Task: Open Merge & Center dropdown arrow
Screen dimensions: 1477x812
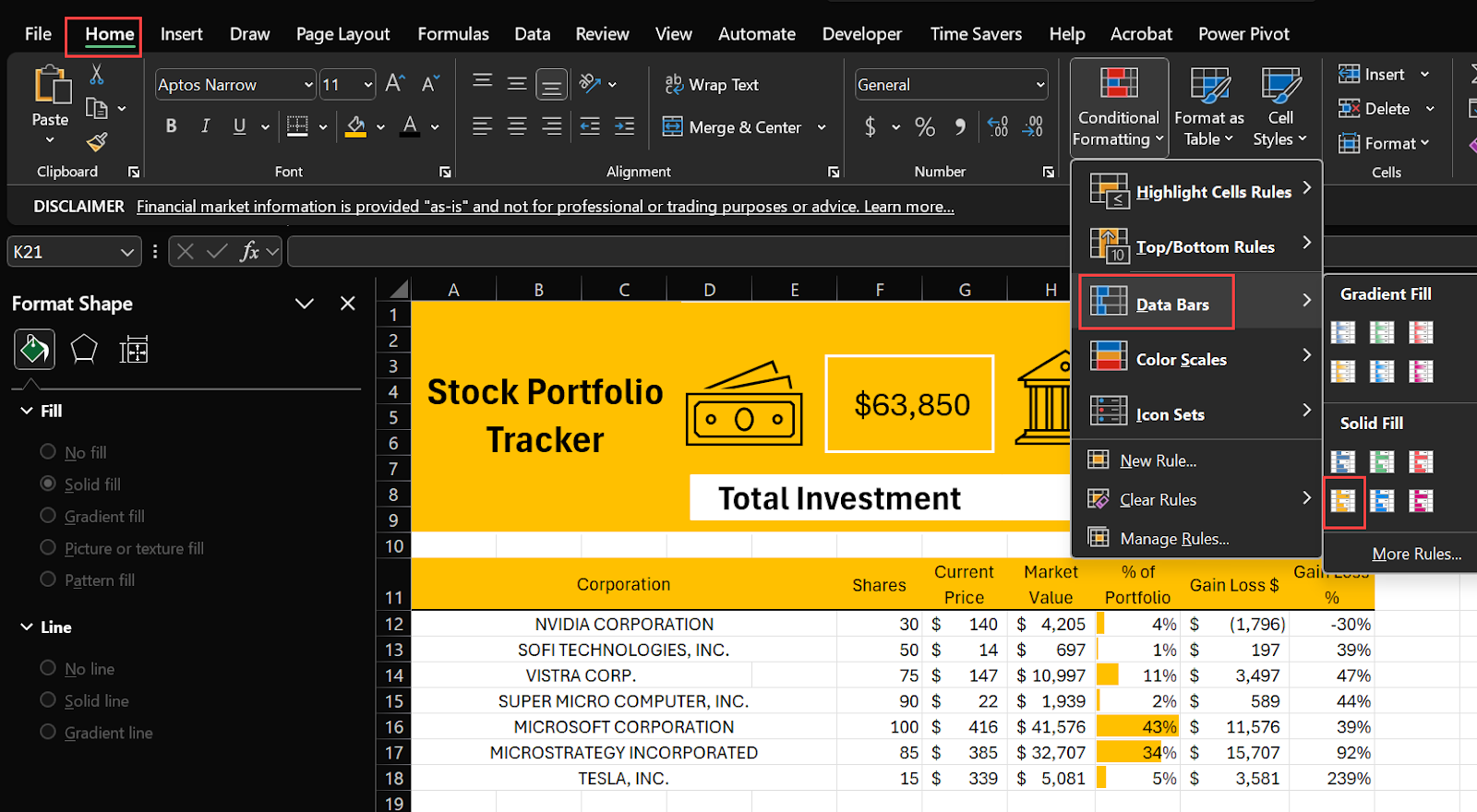Action: (822, 127)
